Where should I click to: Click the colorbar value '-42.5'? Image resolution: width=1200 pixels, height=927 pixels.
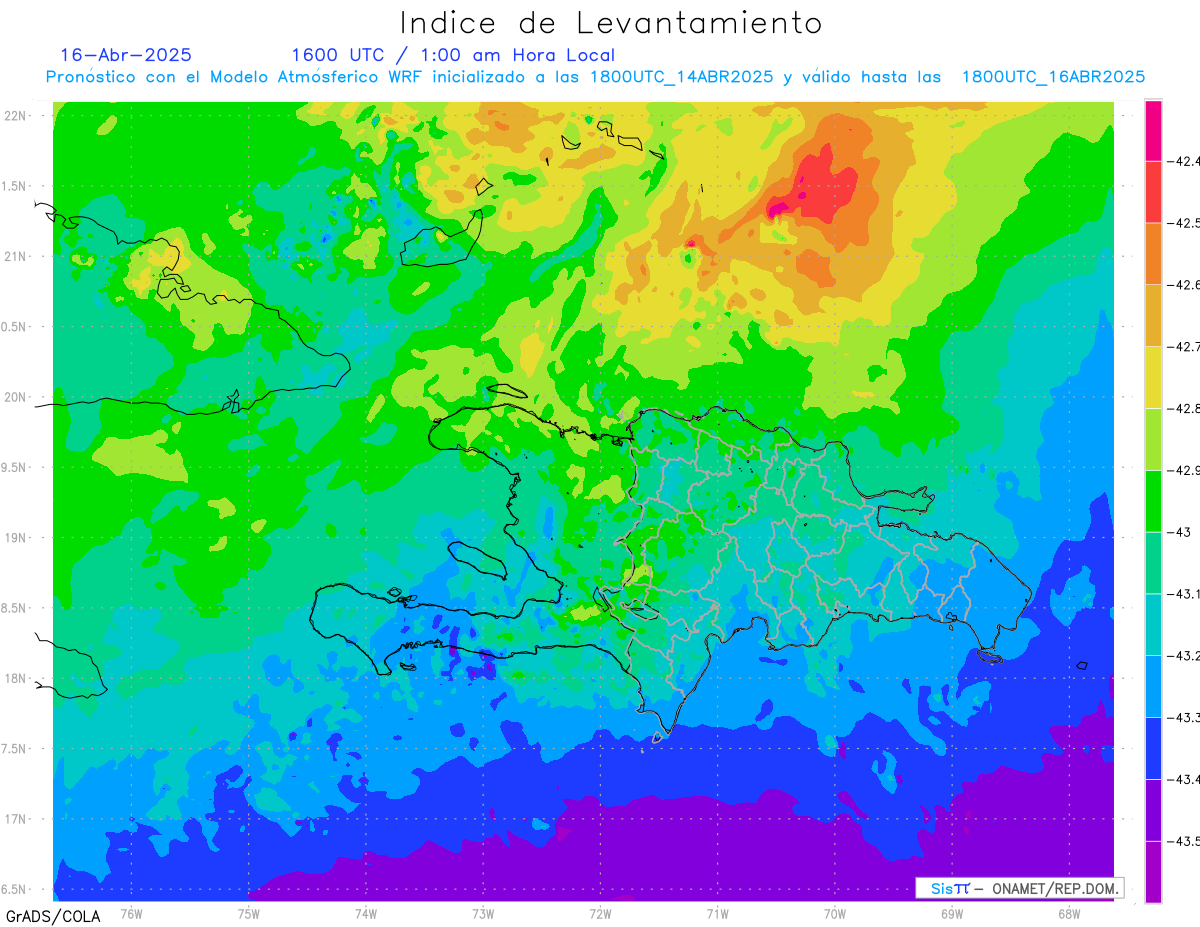tap(1184, 223)
